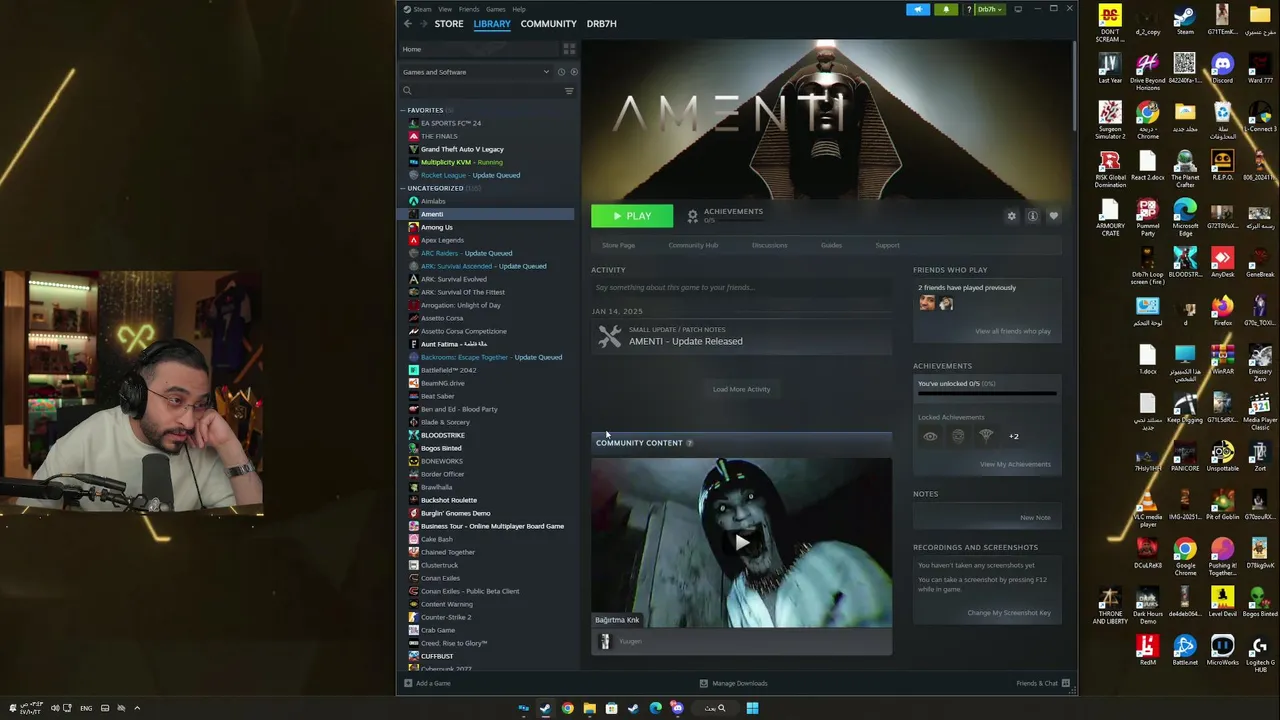Screen dimensions: 1280x720
Task: Click the game page vertical scrollbar
Action: click(x=1074, y=85)
